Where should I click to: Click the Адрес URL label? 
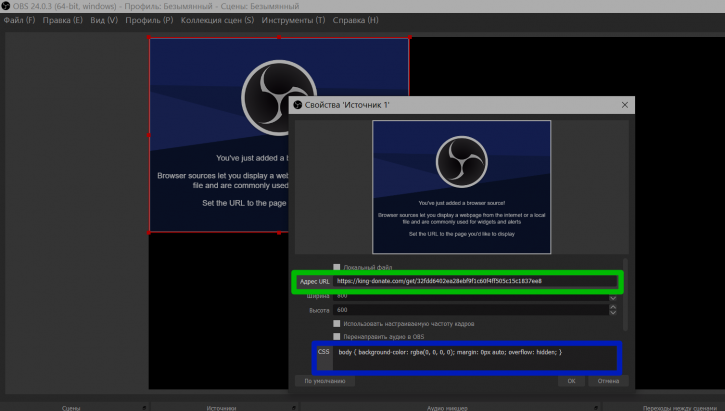pos(314,281)
